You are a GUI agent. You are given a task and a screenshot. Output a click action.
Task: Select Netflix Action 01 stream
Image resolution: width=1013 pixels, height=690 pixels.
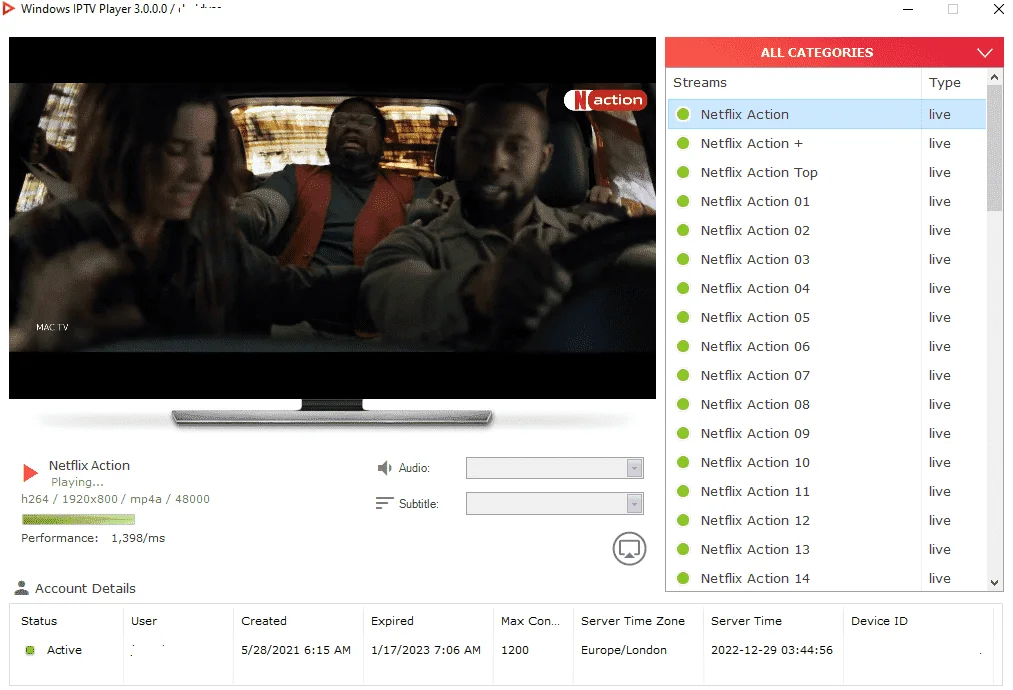click(827, 202)
